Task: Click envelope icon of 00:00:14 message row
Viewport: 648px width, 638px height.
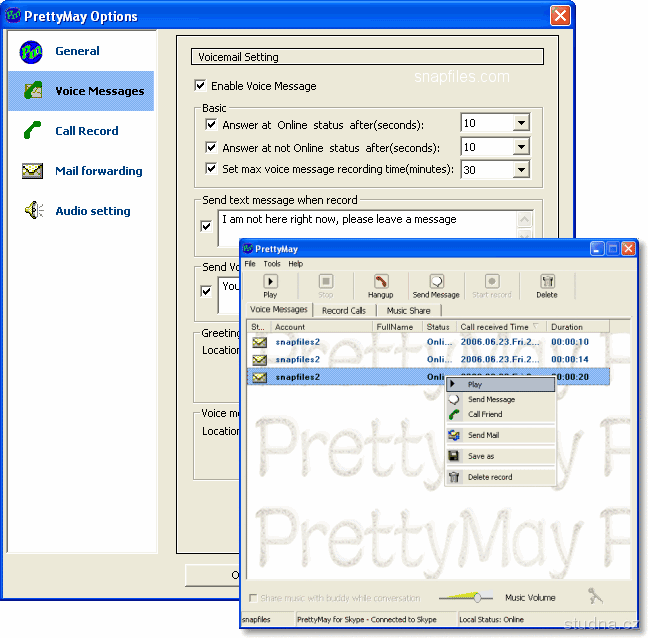Action: [x=260, y=359]
